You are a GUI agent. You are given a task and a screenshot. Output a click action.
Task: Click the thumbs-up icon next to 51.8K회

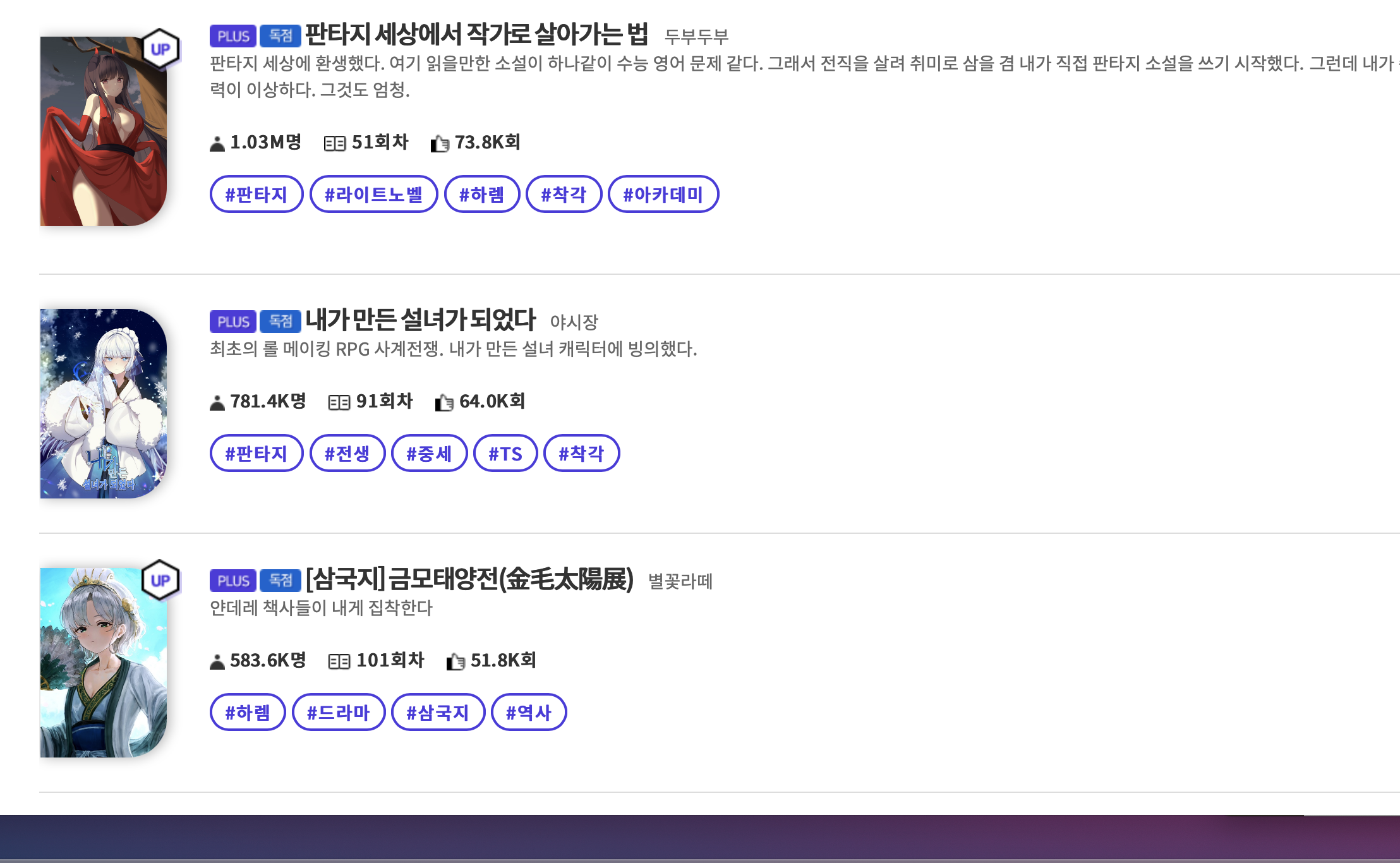point(456,661)
